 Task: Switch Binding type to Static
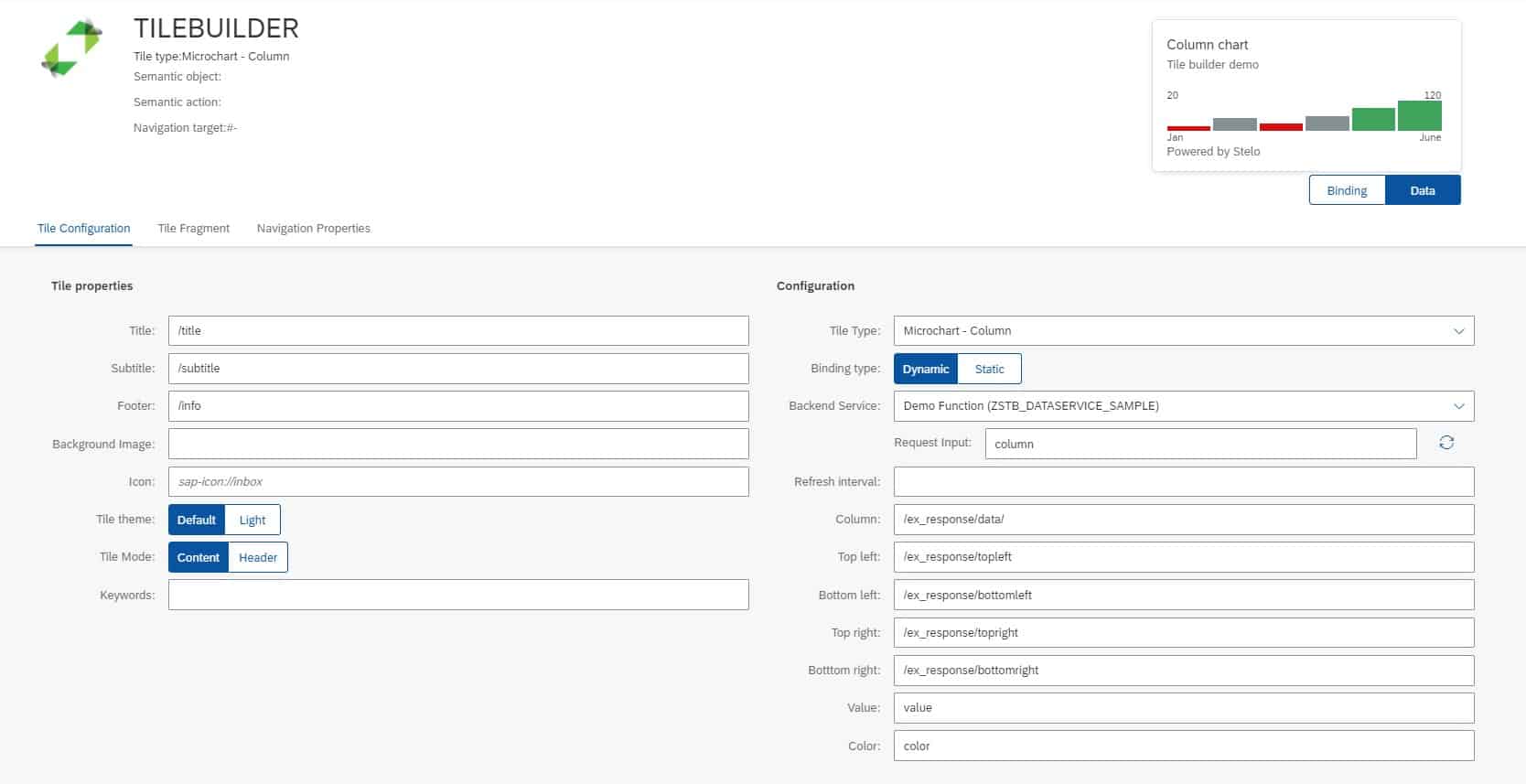[989, 369]
